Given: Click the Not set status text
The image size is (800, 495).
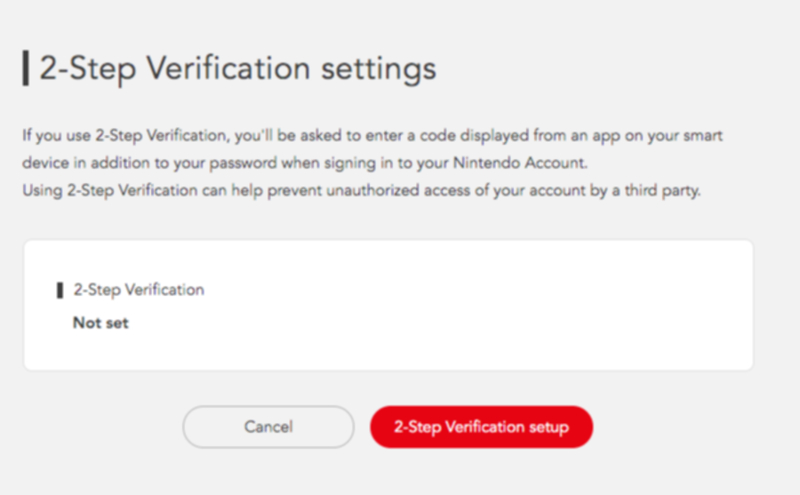Looking at the screenshot, I should click(101, 323).
